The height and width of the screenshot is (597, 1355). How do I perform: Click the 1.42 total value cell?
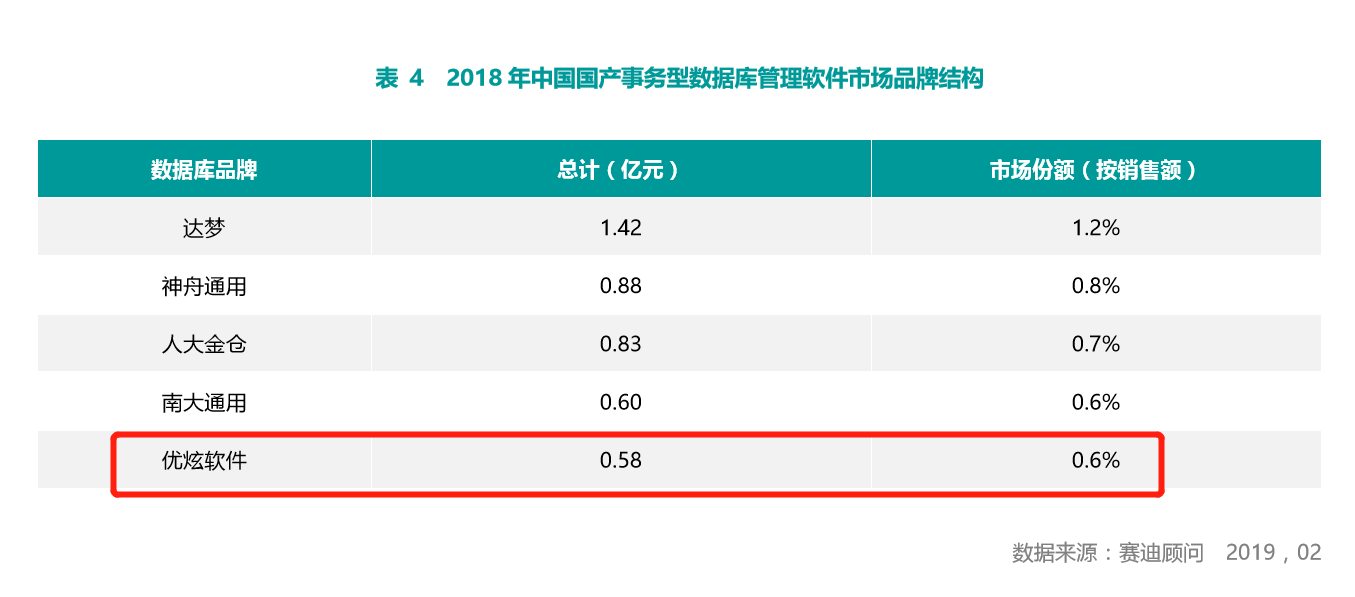coord(621,227)
